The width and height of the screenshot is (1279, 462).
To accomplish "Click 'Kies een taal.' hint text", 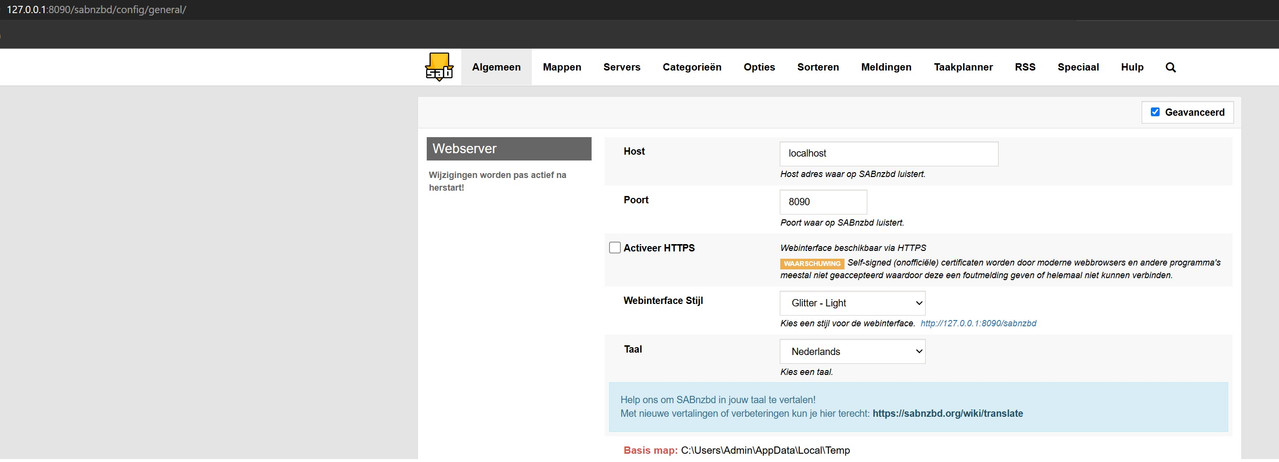I will click(x=807, y=372).
